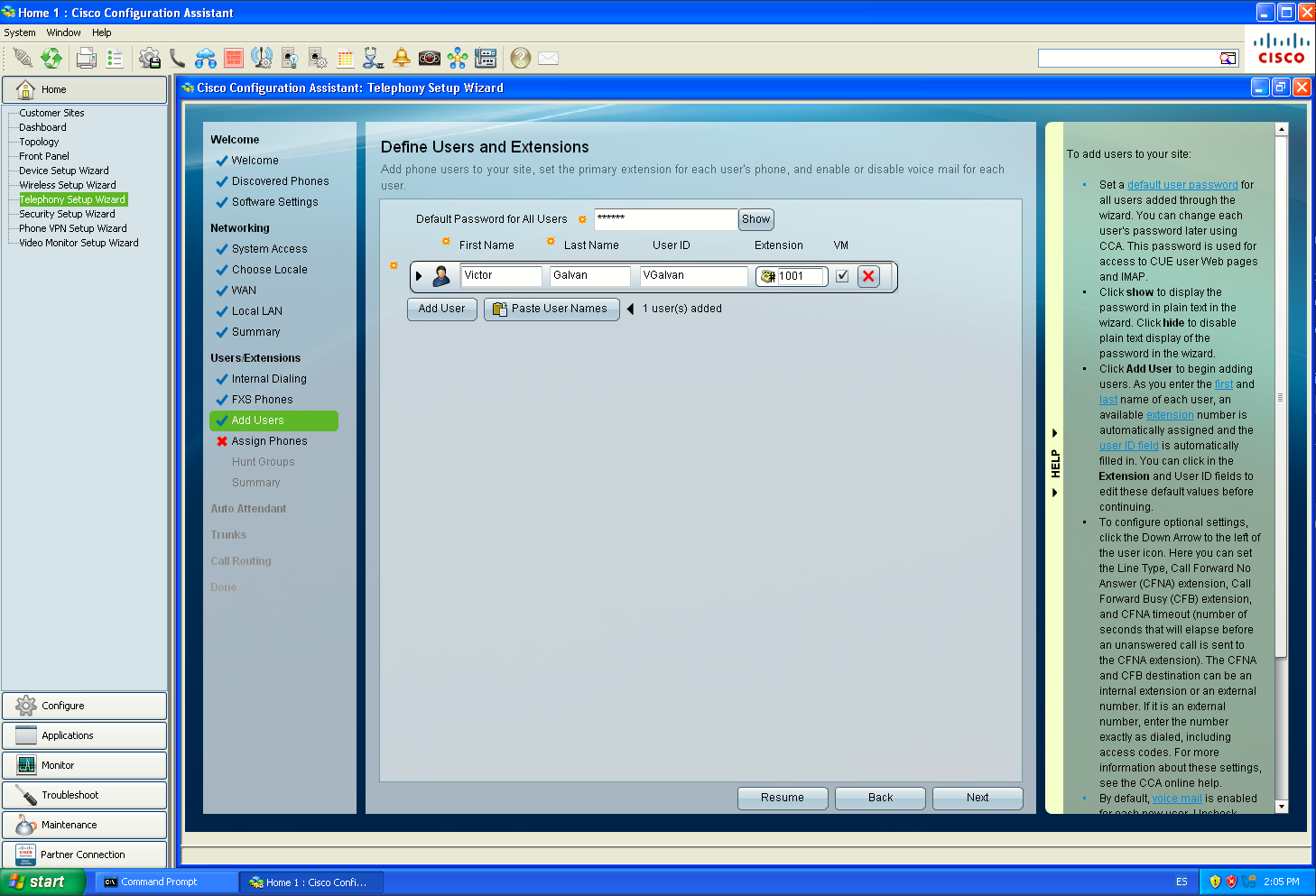1316x896 pixels.
Task: Click the Next button
Action: point(978,798)
